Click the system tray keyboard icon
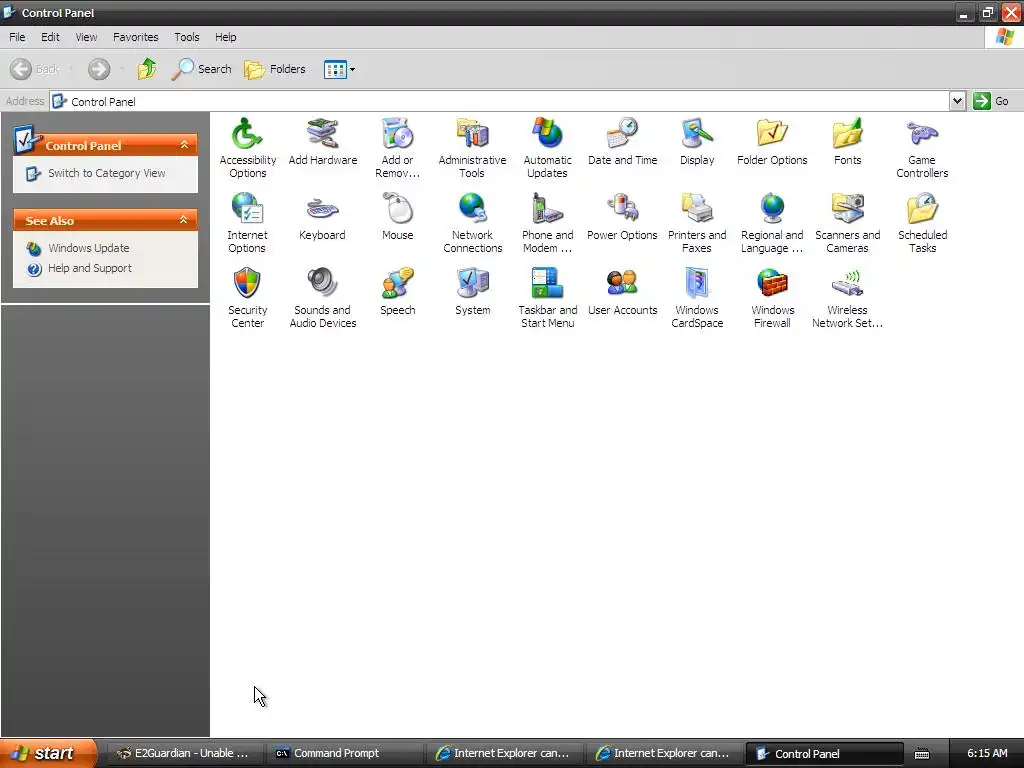Viewport: 1024px width, 768px height. coord(921,754)
